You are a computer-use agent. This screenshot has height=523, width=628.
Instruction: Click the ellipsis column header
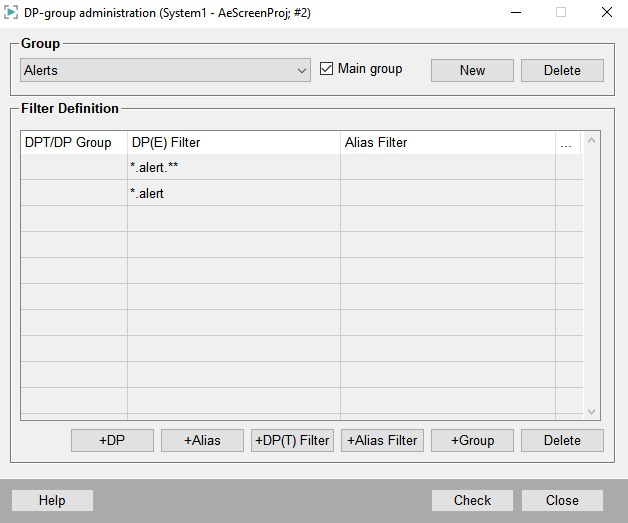coord(567,143)
